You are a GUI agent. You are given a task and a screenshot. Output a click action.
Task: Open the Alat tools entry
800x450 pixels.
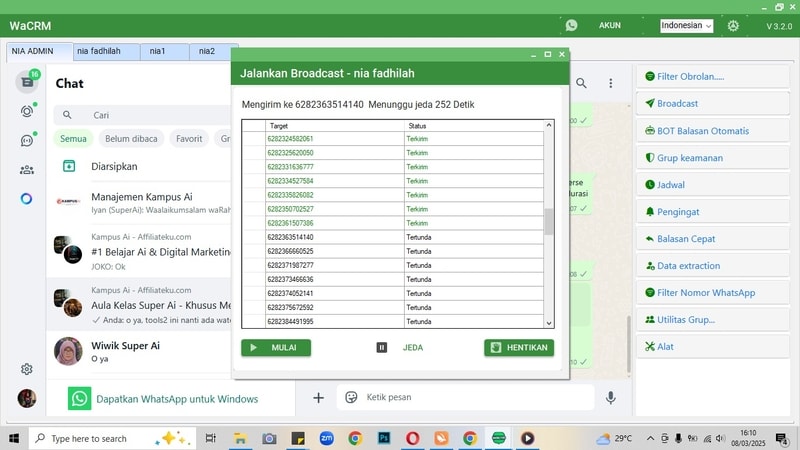713,347
